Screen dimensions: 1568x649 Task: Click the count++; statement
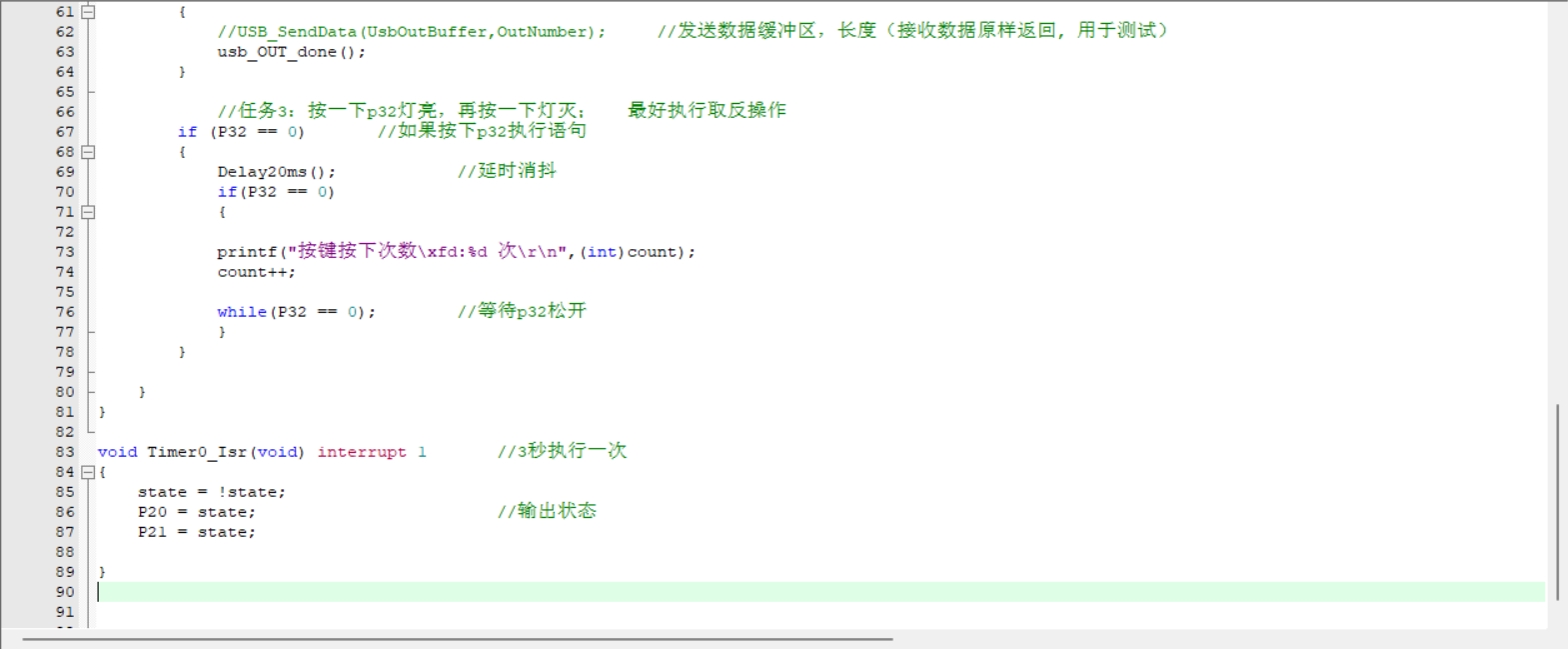coord(257,272)
